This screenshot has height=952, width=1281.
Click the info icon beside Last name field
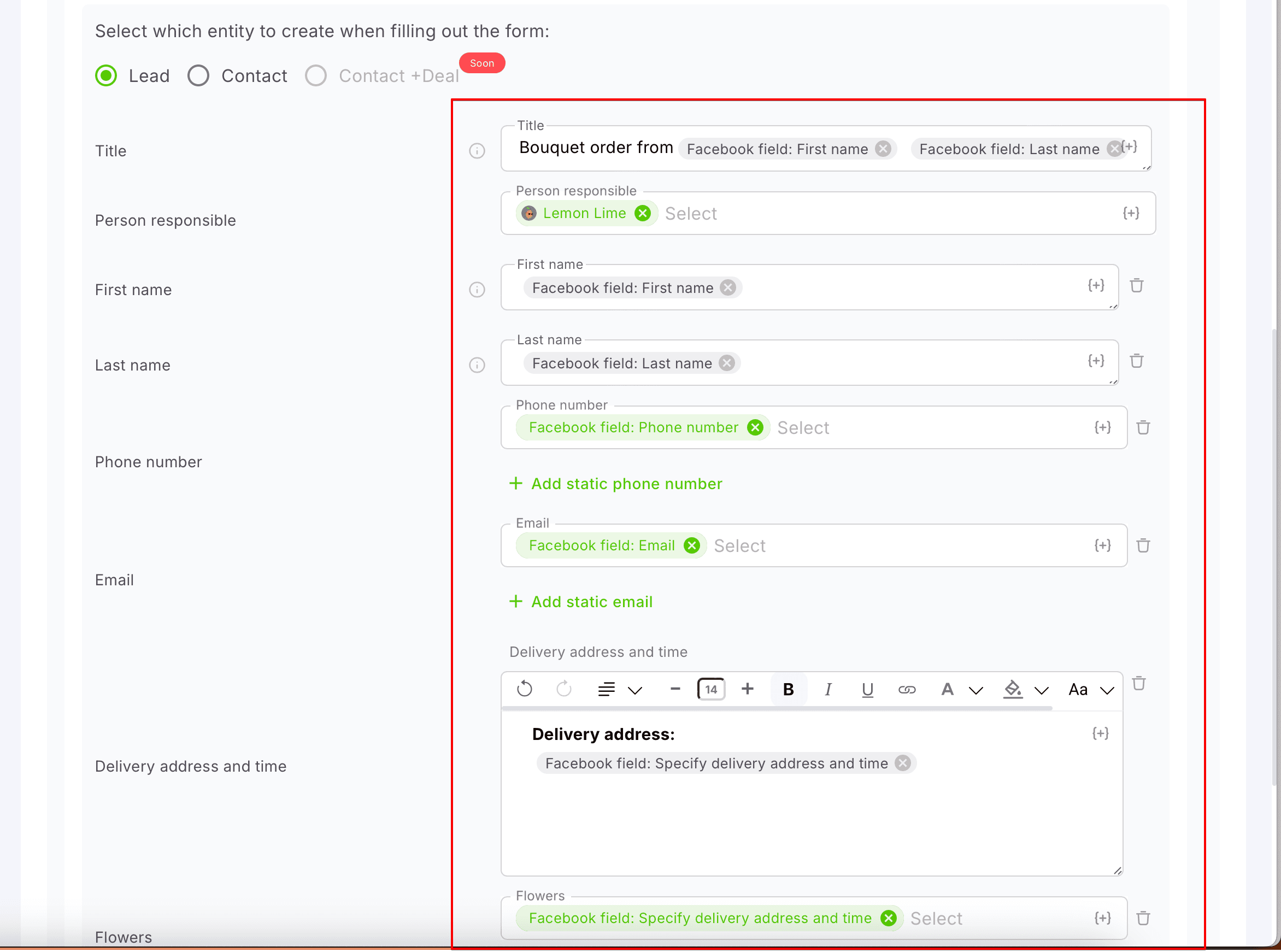point(477,365)
